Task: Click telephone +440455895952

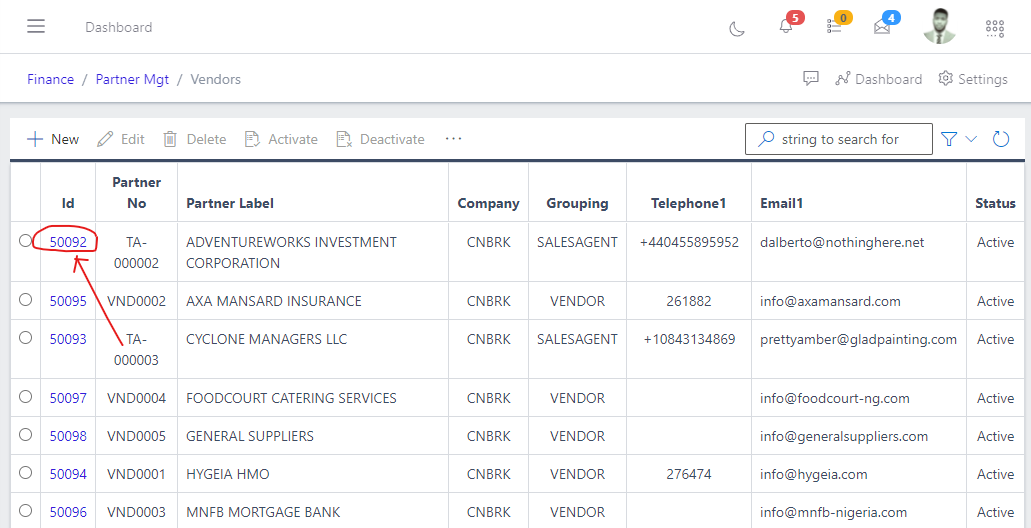Action: click(689, 242)
